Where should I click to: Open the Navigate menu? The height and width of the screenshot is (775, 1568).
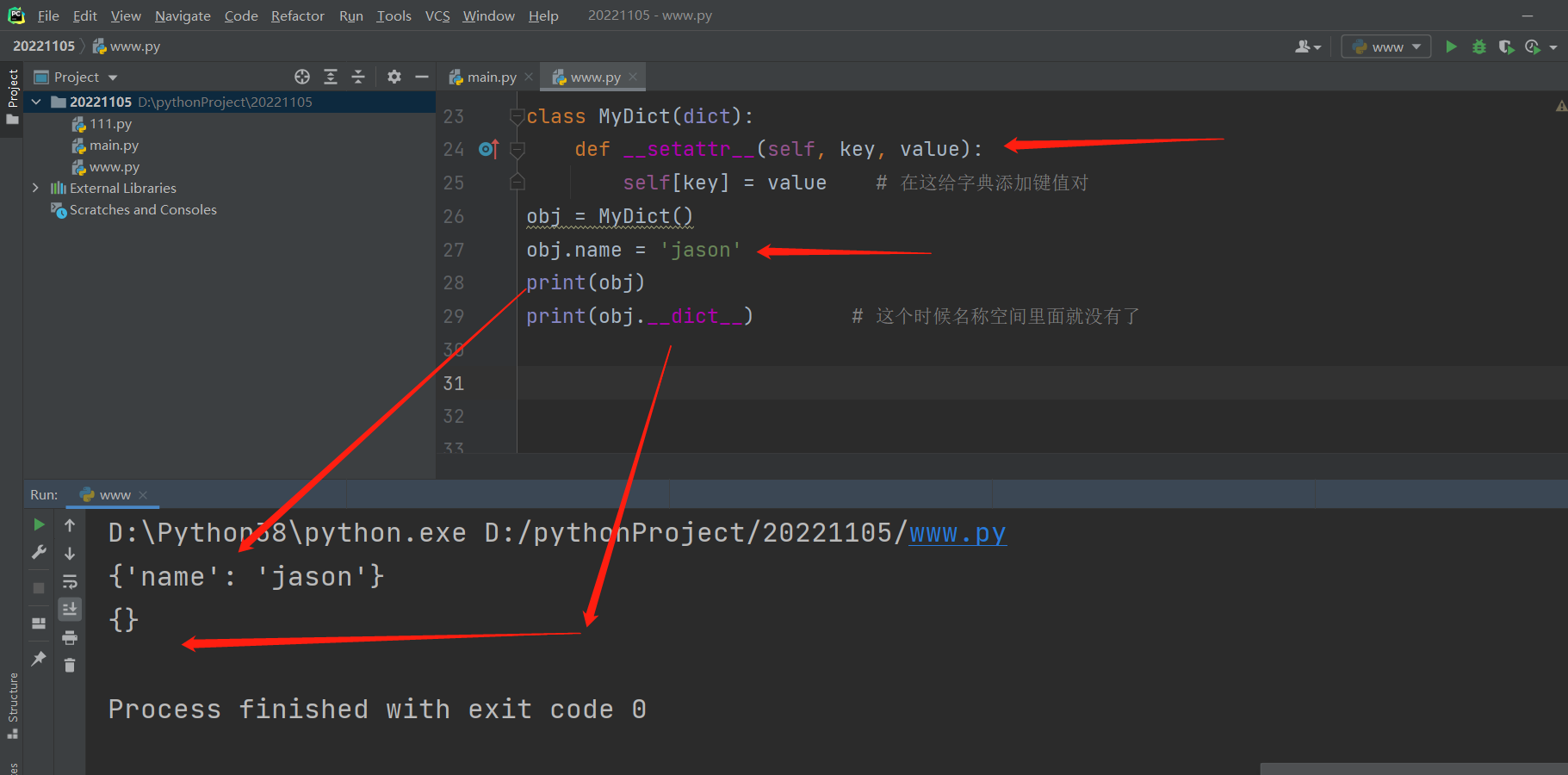(183, 15)
